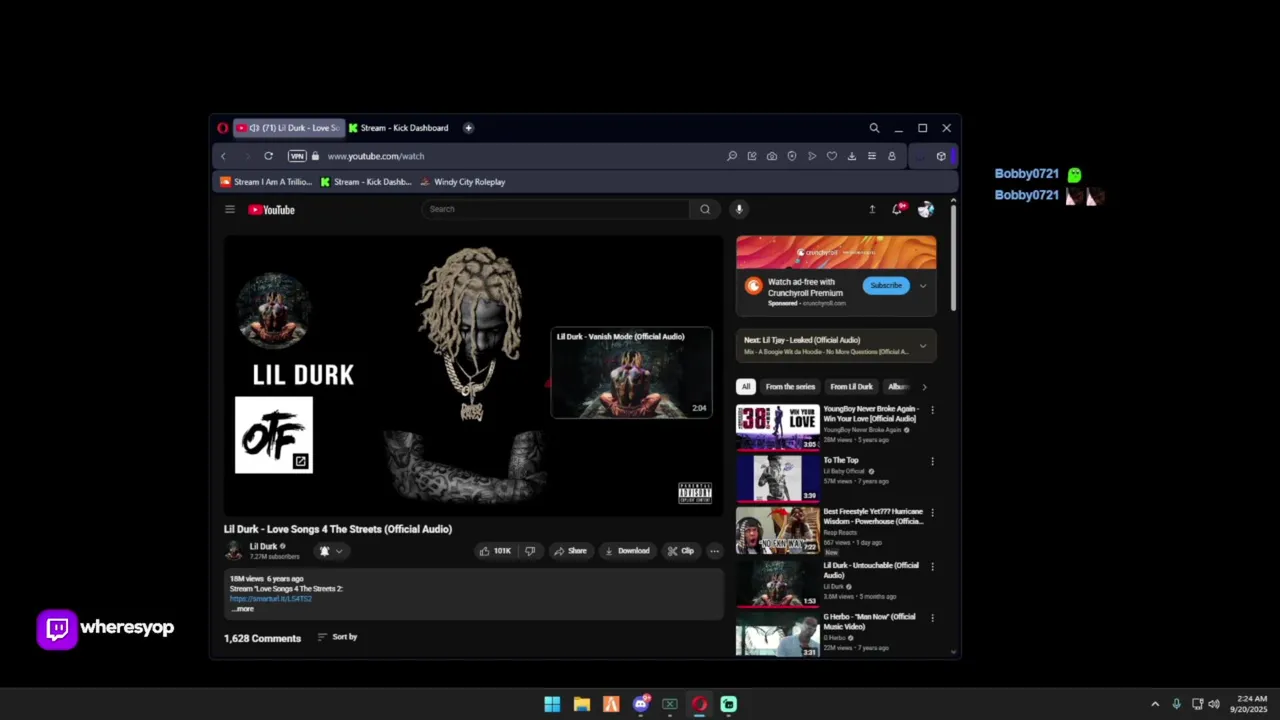Click the YouTube search box

[x=555, y=209]
